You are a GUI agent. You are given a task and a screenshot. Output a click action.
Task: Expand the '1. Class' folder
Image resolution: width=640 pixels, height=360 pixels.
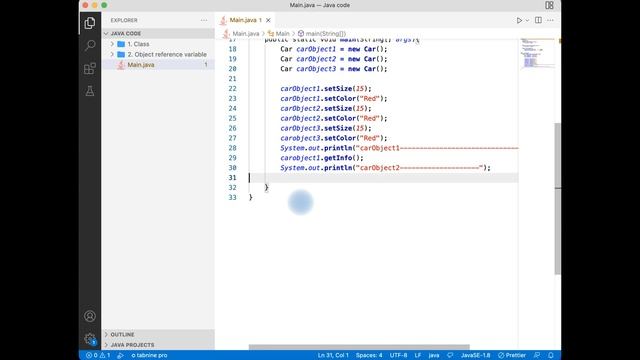[x=158, y=44]
